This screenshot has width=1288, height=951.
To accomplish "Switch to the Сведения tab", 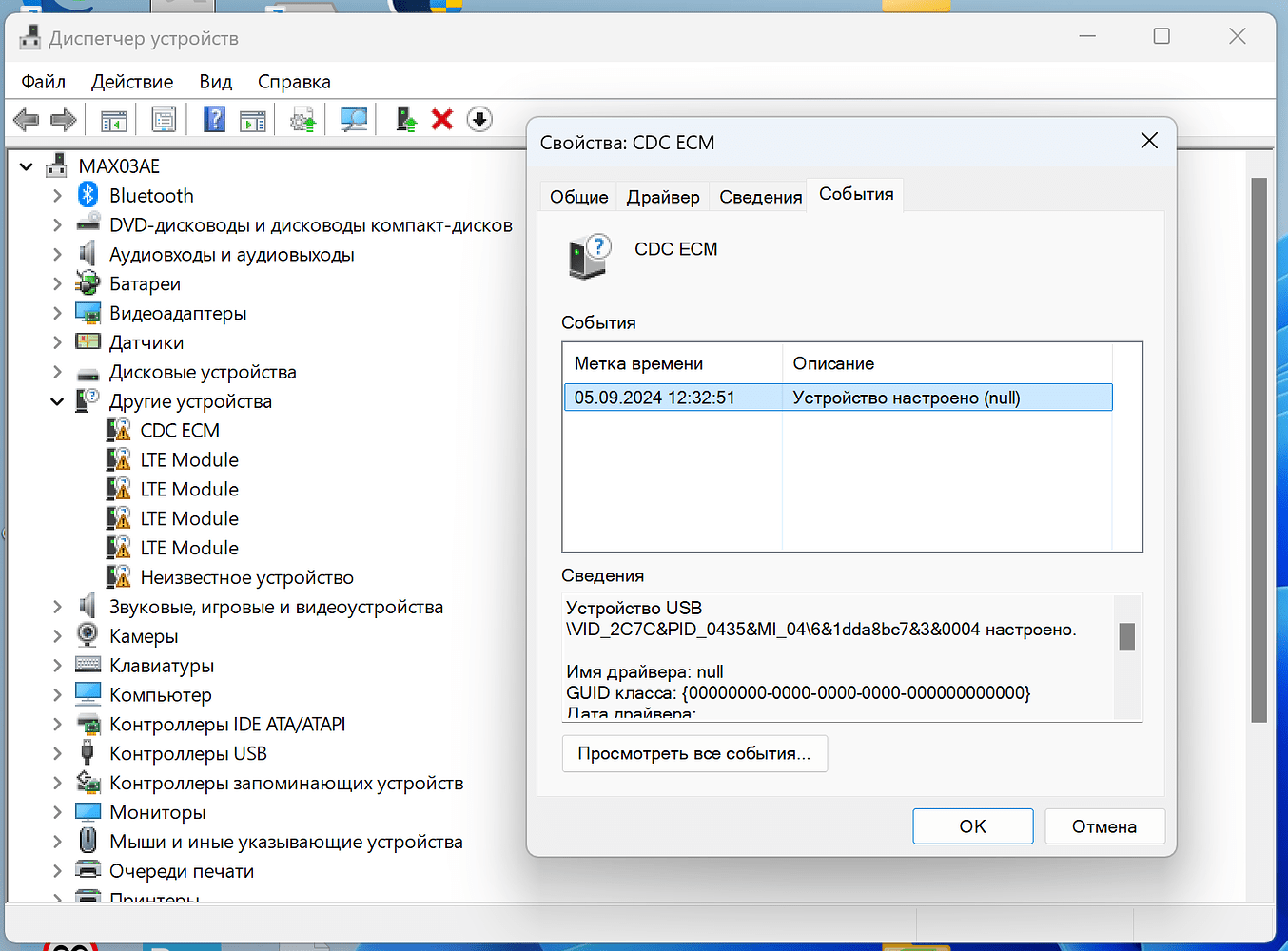I will 760,197.
